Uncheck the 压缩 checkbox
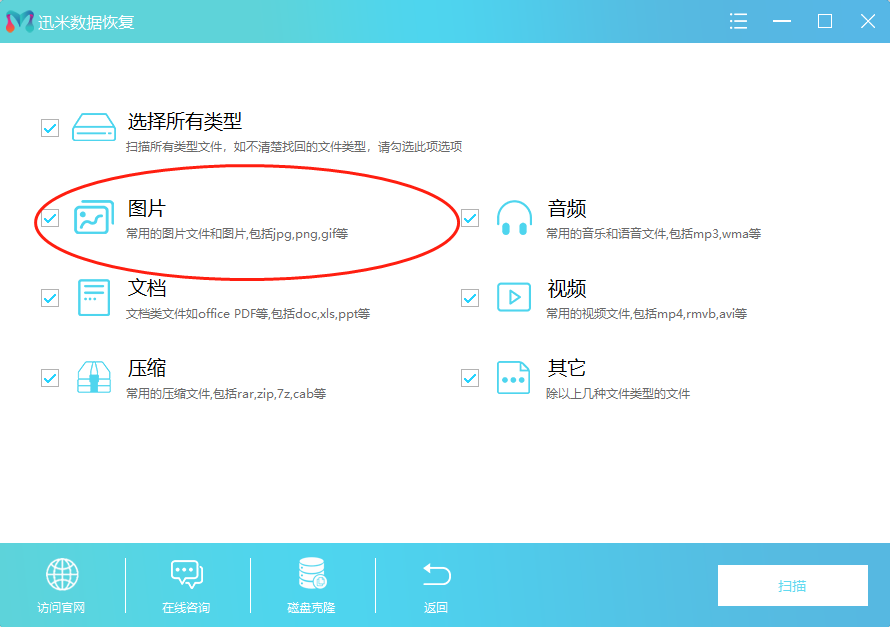890x627 pixels. point(49,378)
